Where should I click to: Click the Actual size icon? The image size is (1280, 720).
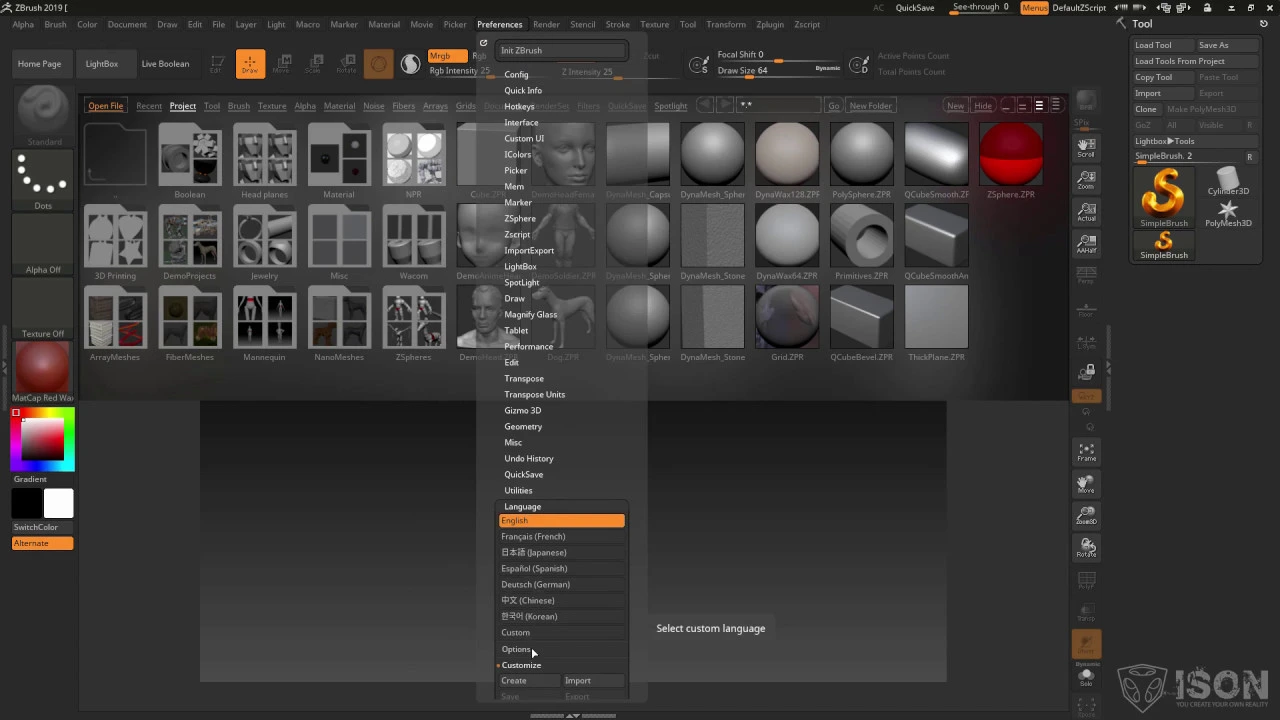point(1086,211)
